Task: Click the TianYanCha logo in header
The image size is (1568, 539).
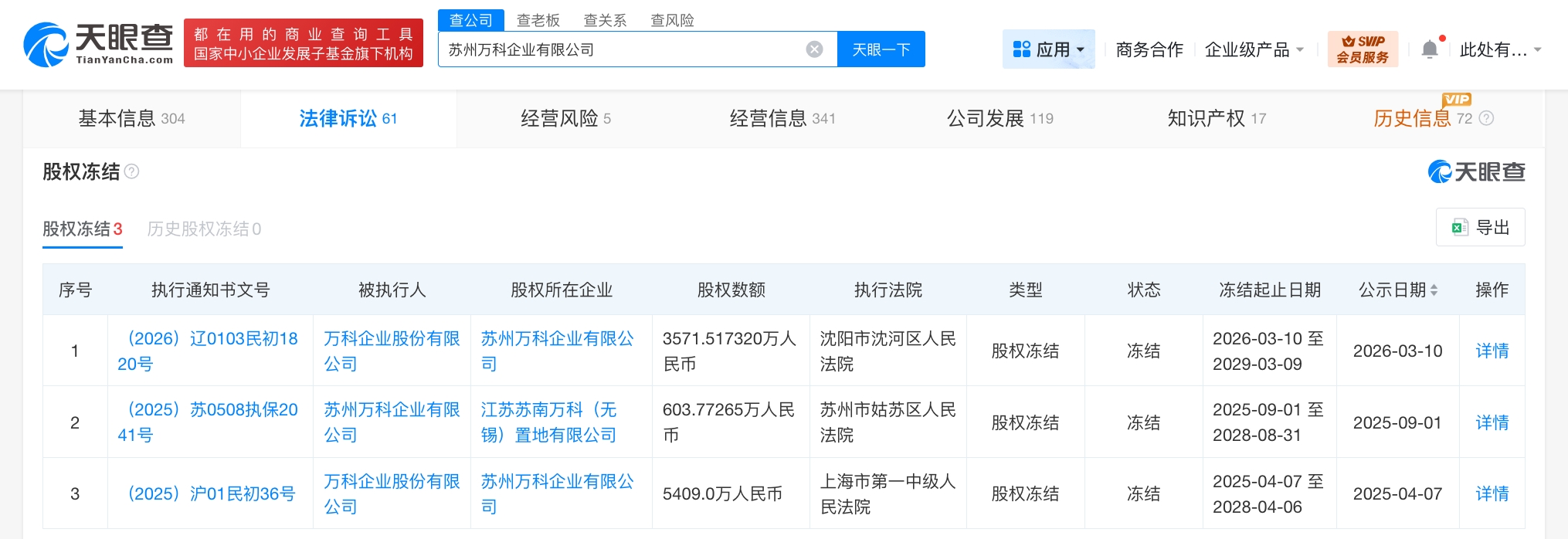Action: click(99, 44)
